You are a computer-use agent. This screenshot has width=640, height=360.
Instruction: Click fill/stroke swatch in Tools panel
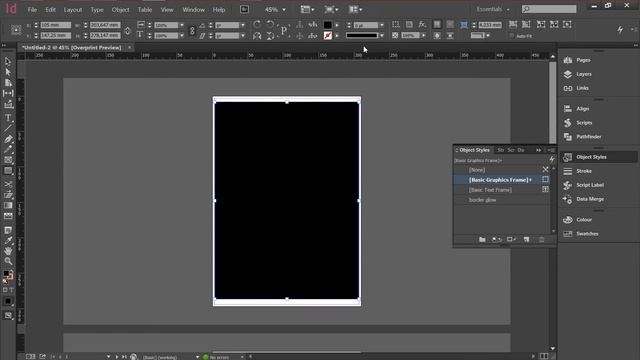click(x=7, y=275)
